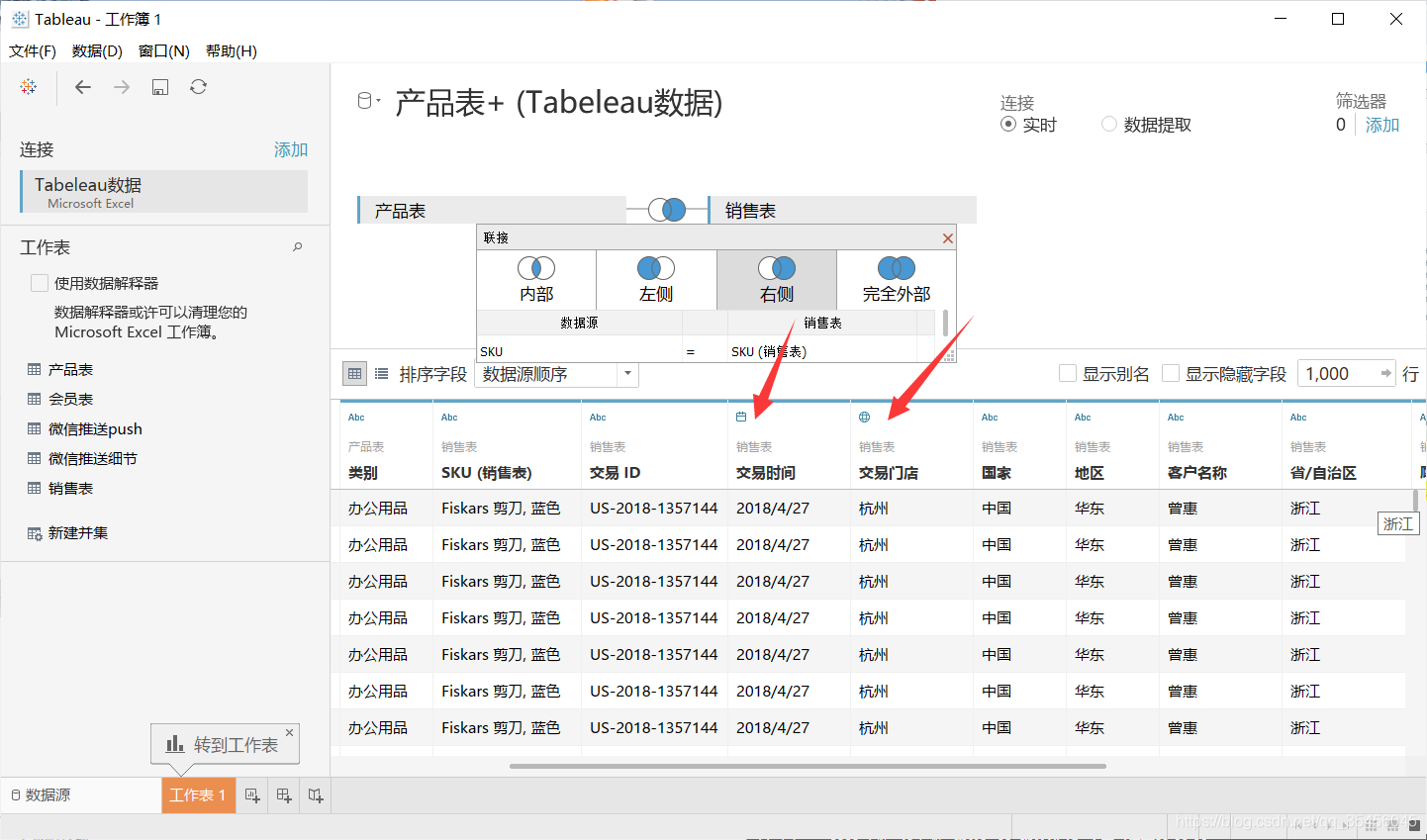Add a new story
This screenshot has width=1427, height=840.
click(316, 795)
